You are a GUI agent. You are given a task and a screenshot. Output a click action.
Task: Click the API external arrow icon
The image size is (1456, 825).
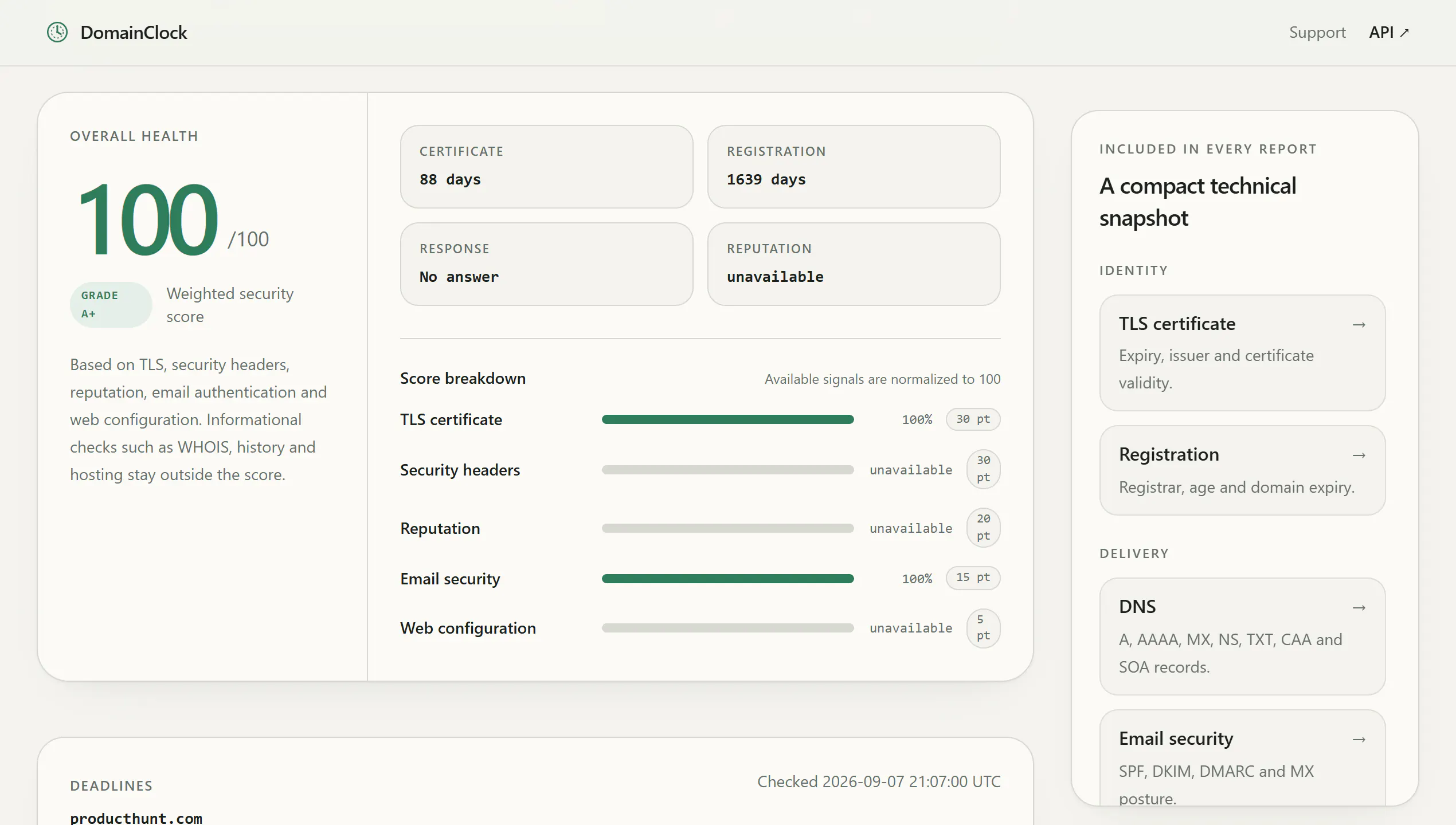tap(1404, 33)
